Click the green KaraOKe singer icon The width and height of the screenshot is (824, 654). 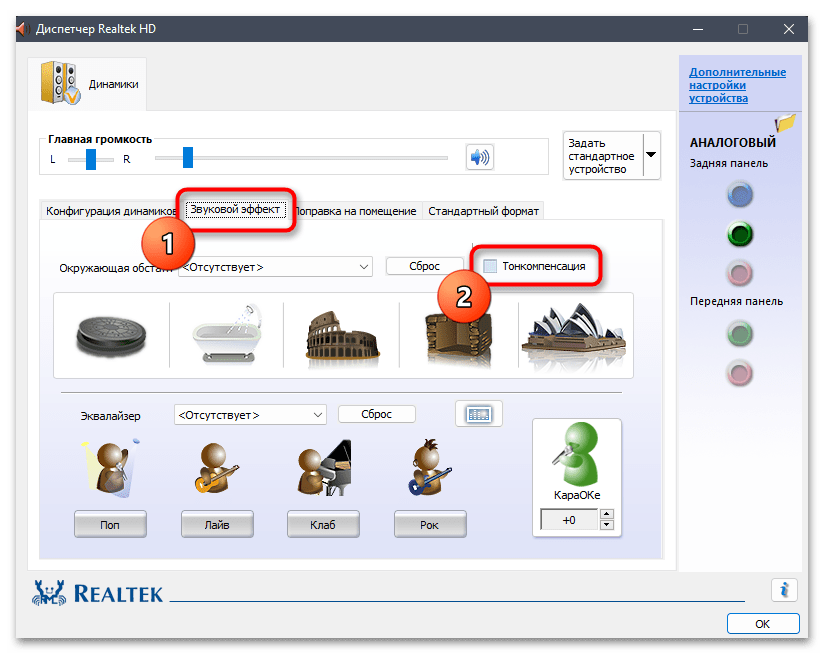(x=576, y=454)
